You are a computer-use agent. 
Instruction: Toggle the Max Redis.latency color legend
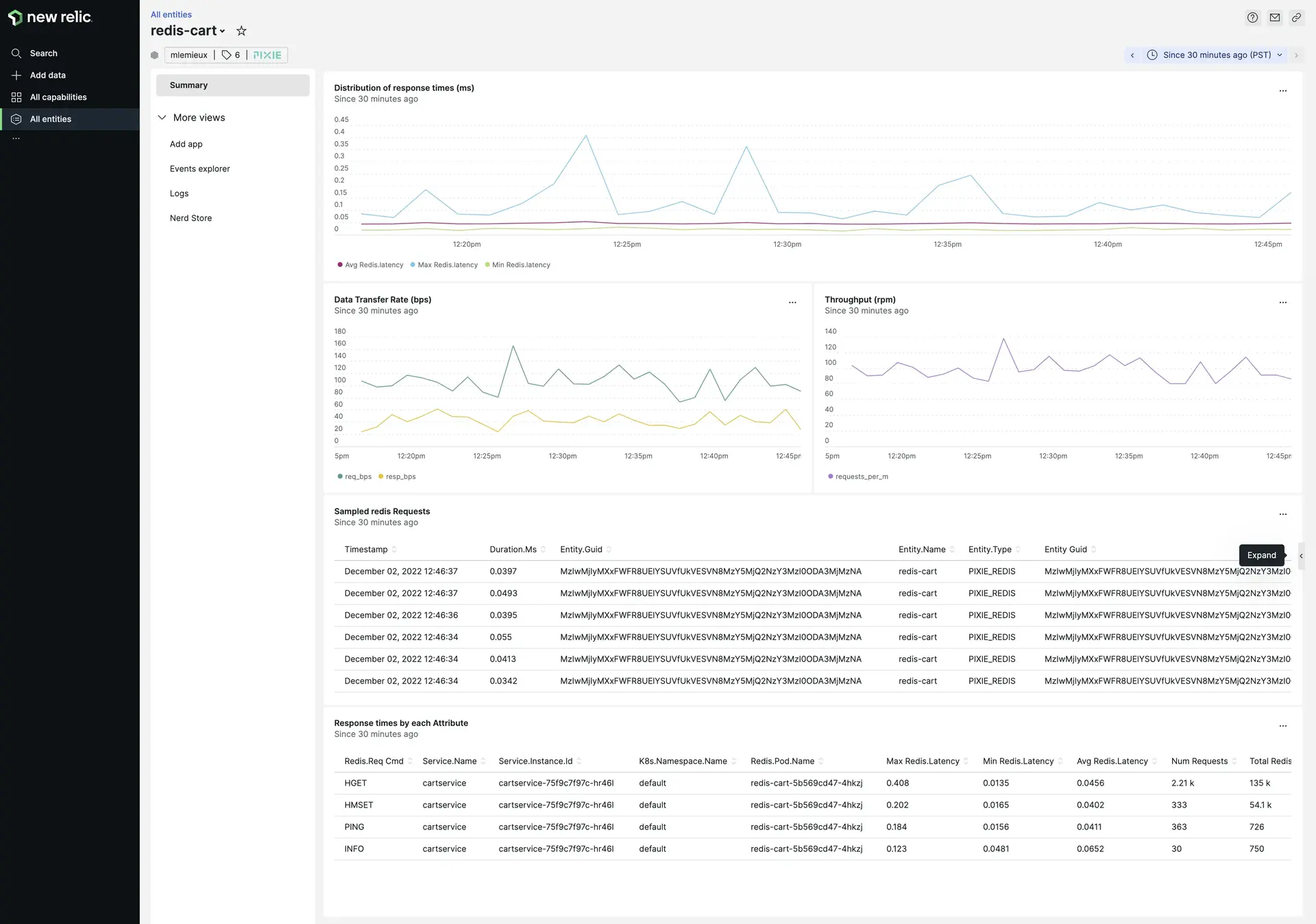click(x=443, y=265)
